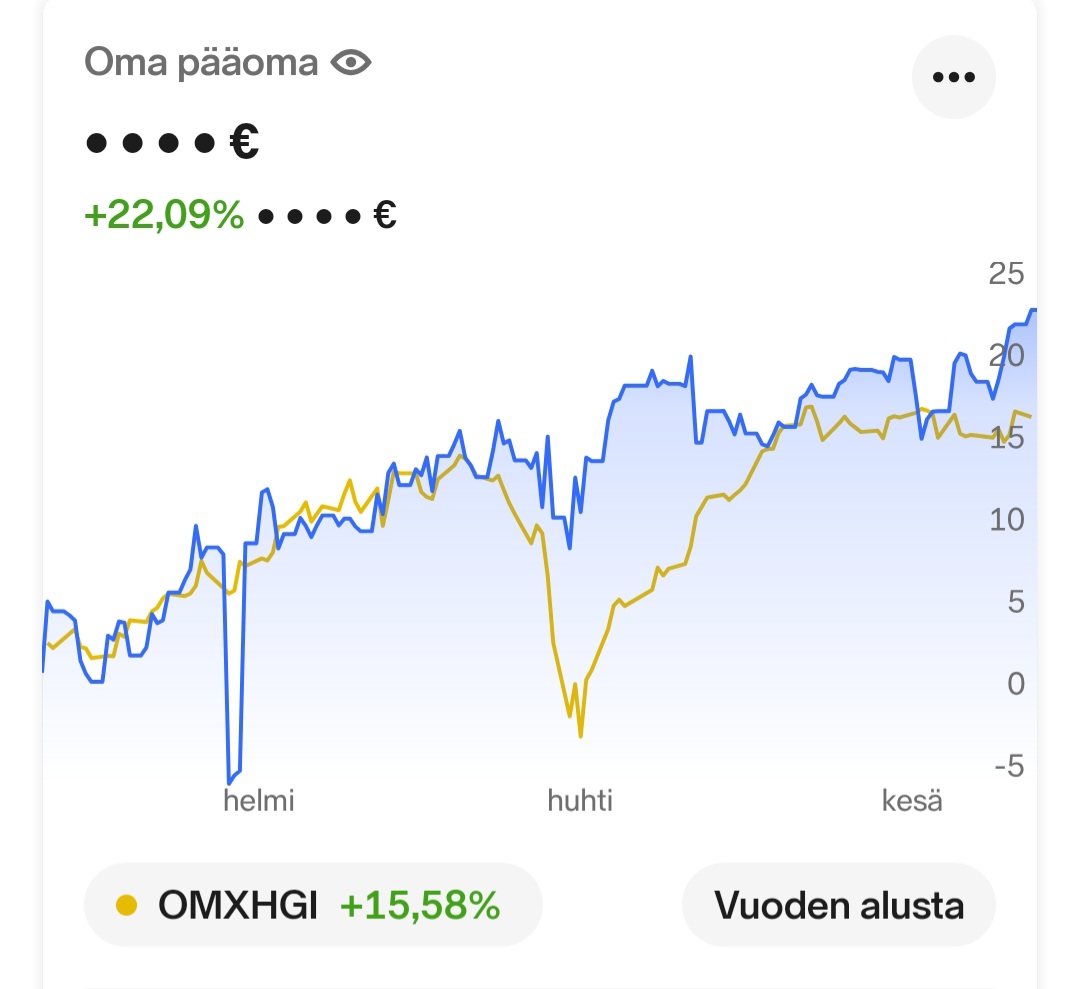Open the Vuoden alusta time range selector
This screenshot has width=1080, height=989.
click(838, 904)
